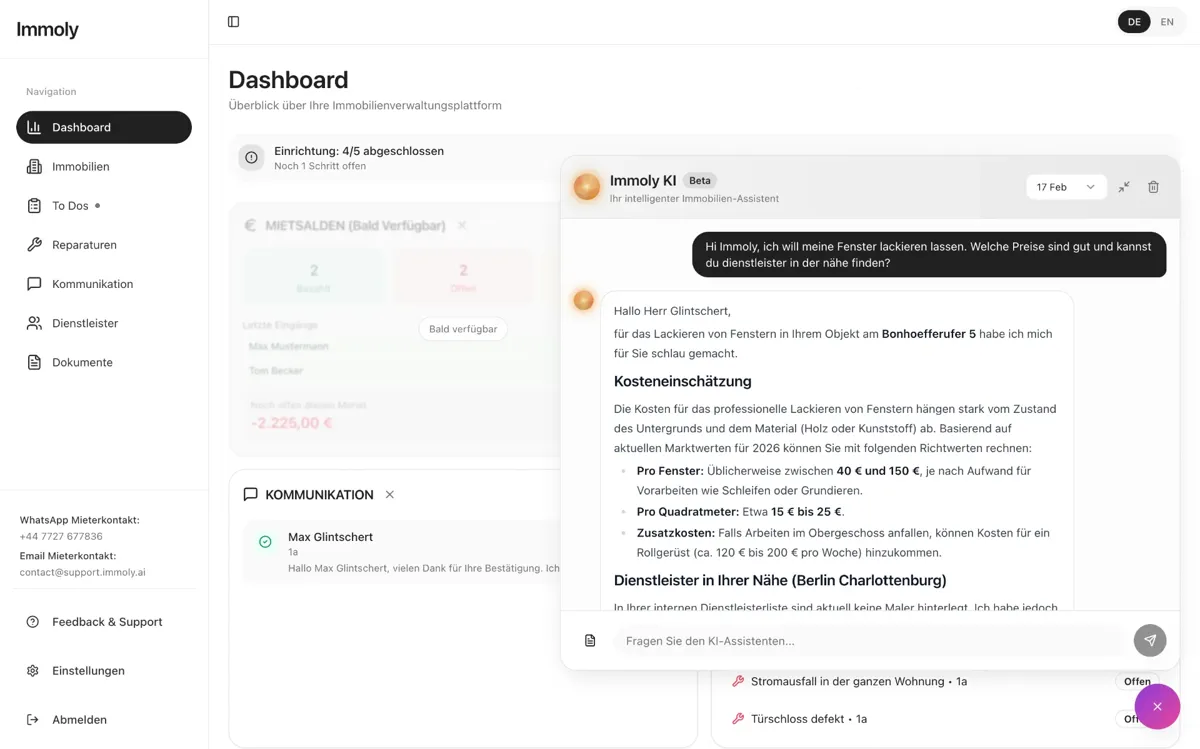This screenshot has width=1200, height=749.
Task: Open Dashboard in navigation
Action: [104, 127]
